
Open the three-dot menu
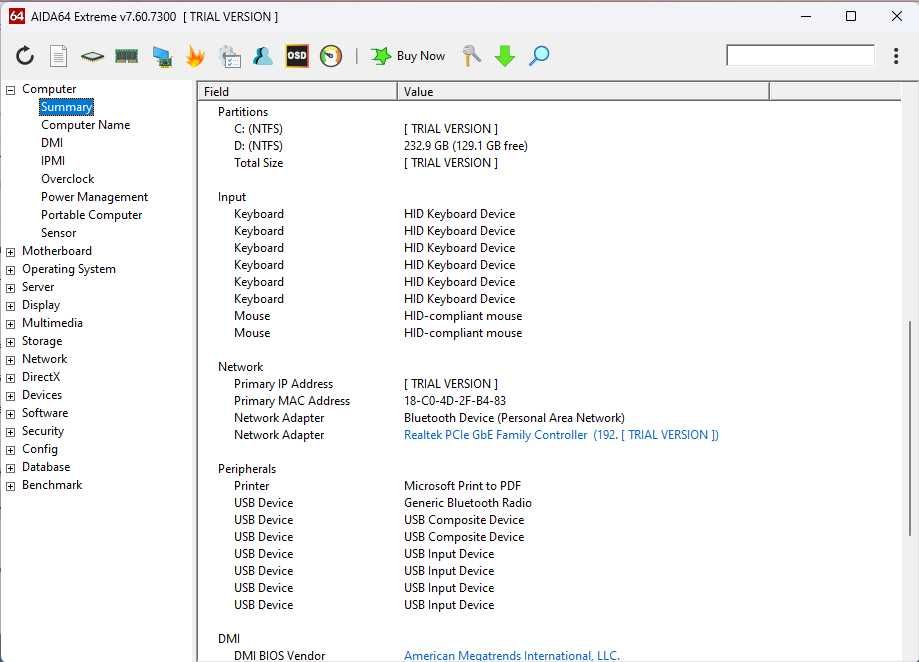point(896,56)
